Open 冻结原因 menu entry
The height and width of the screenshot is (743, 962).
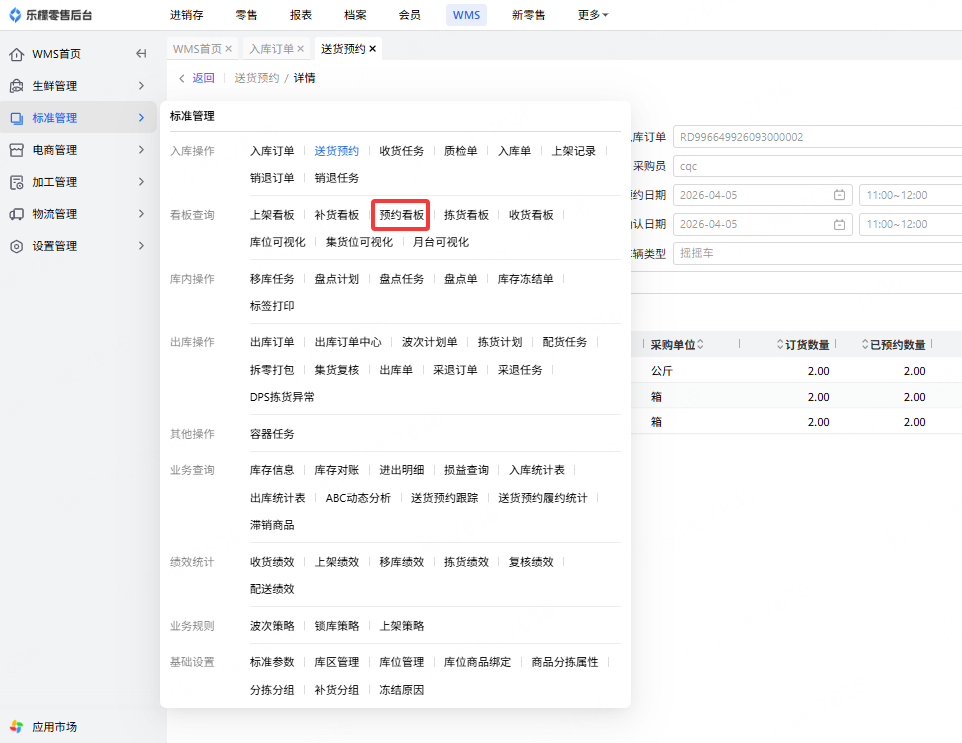pos(401,690)
